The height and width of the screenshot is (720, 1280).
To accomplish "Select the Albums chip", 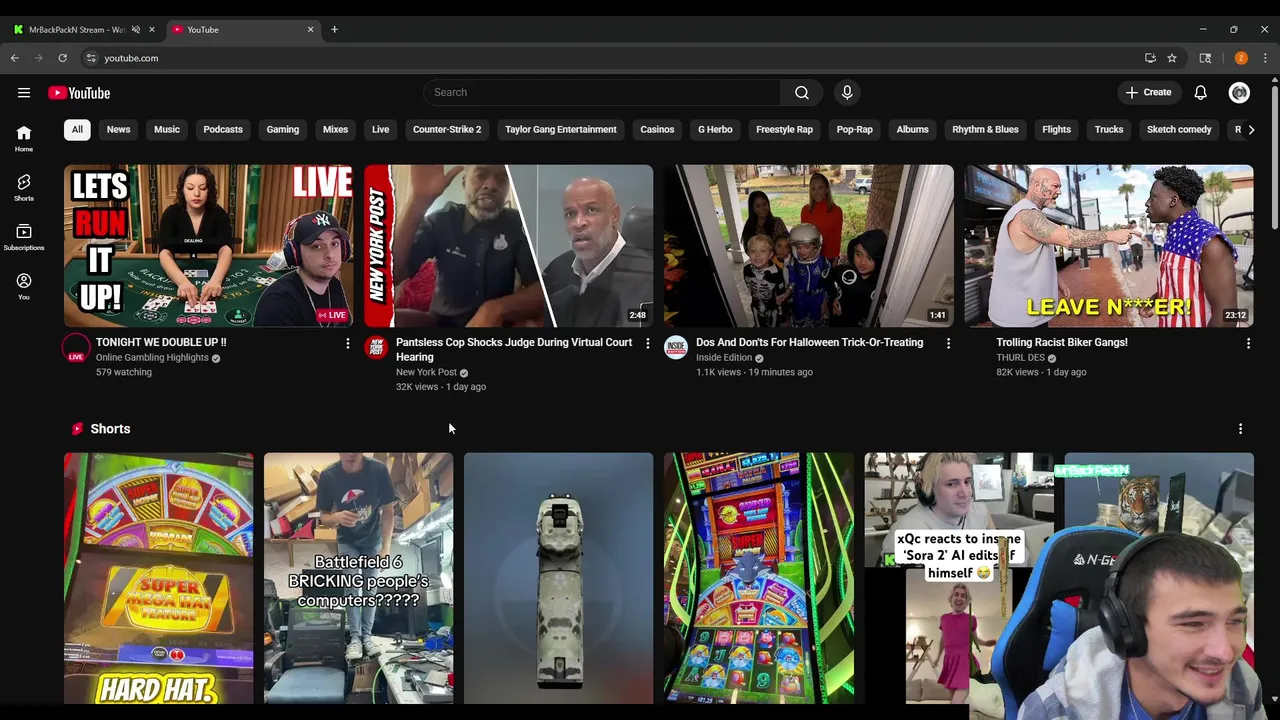I will pyautogui.click(x=912, y=129).
